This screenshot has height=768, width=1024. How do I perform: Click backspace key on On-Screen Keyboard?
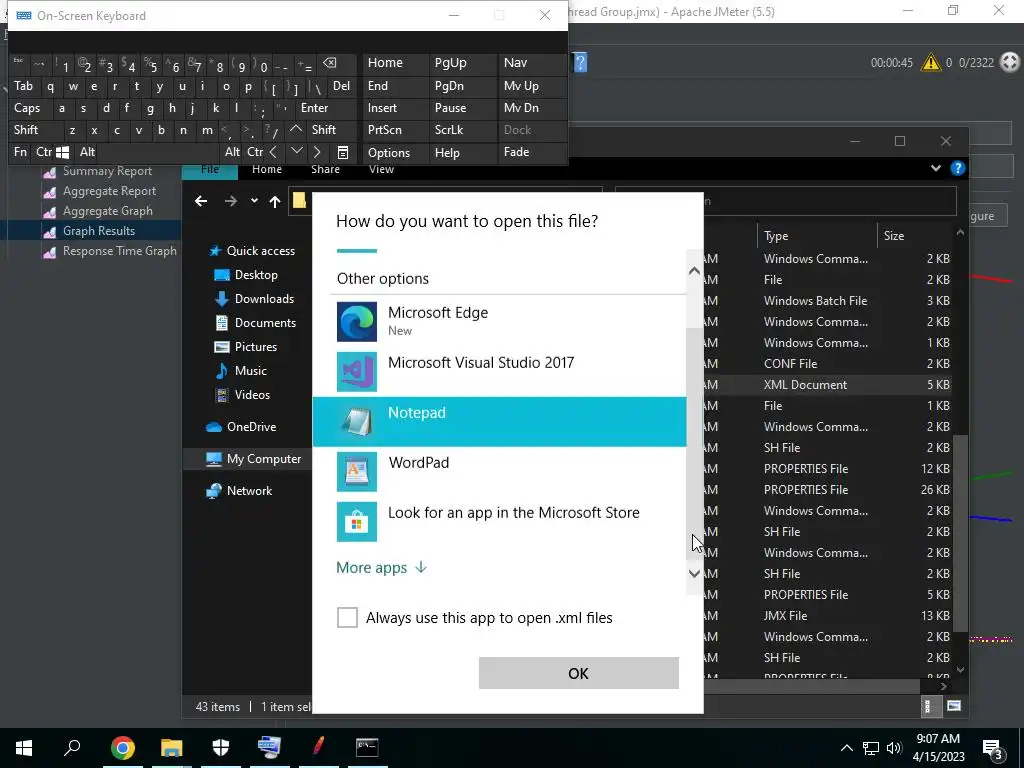tap(330, 63)
